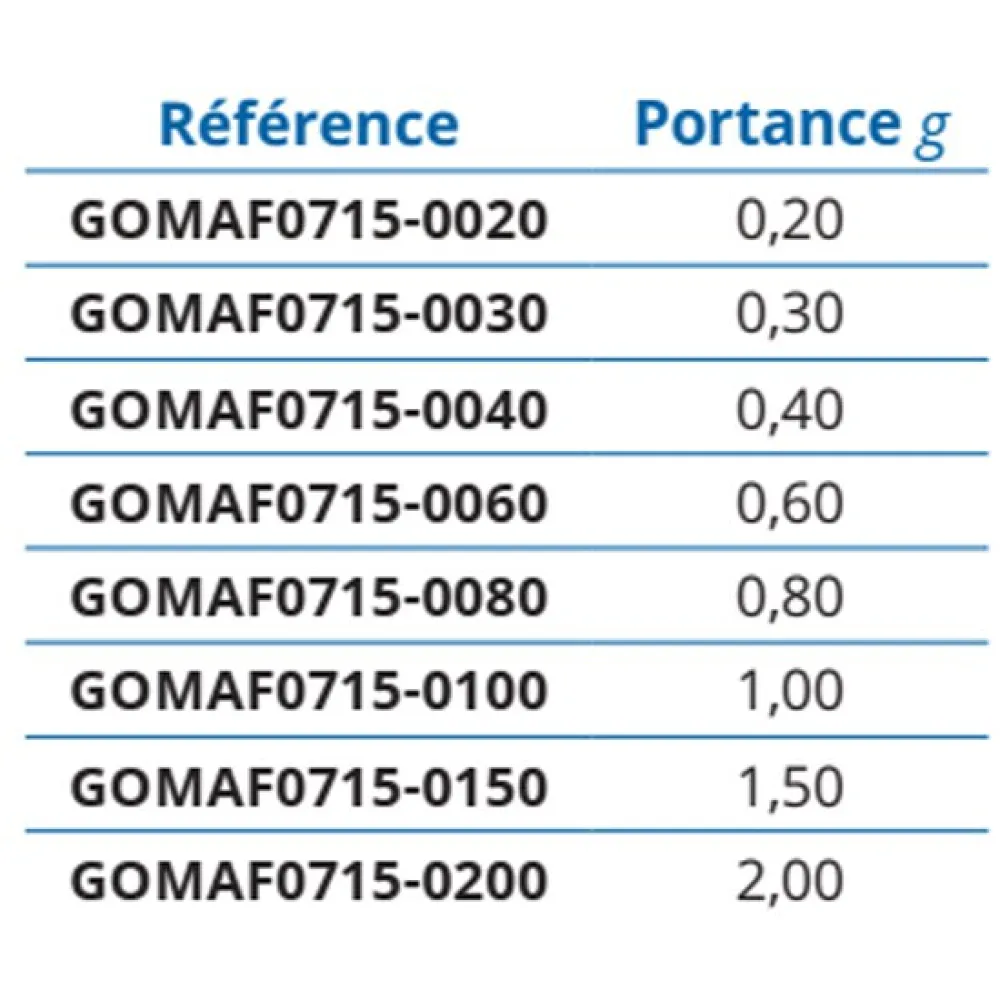Click the 0,60 portance value
The image size is (1000, 1000).
coord(790,504)
